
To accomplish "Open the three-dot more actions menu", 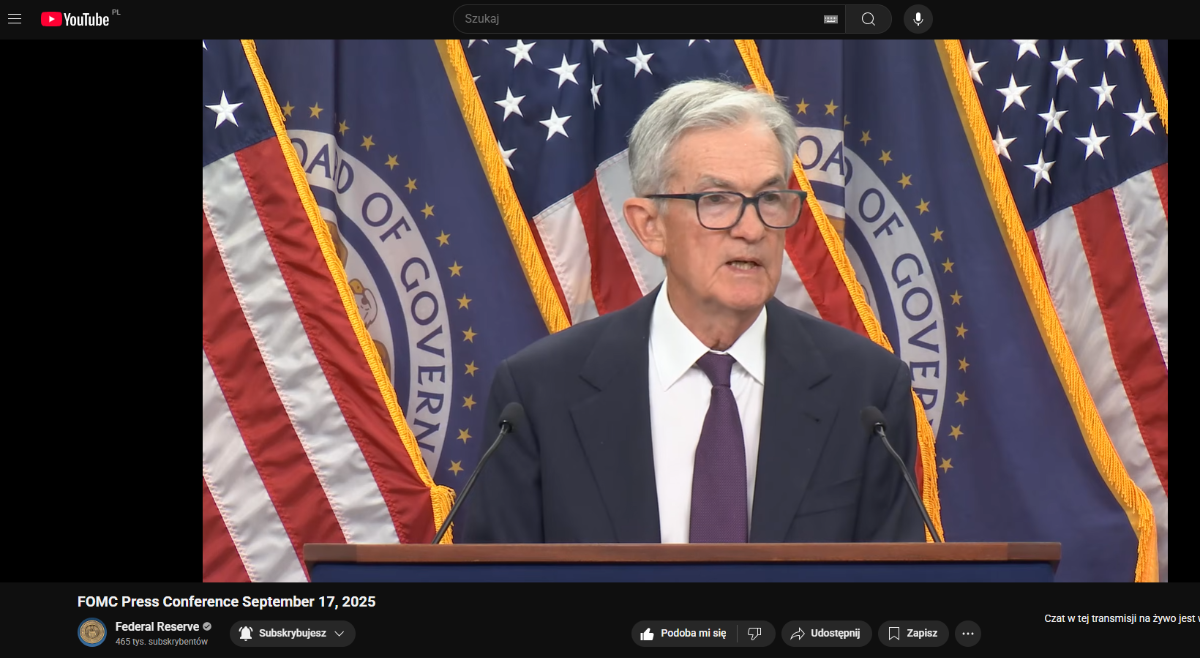I will [967, 633].
